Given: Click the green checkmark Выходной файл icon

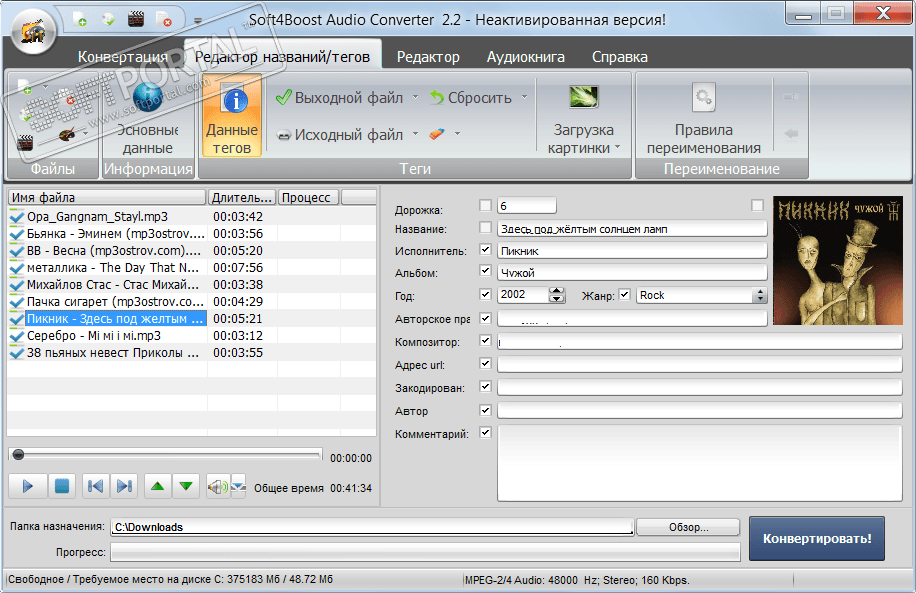Looking at the screenshot, I should tap(283, 98).
